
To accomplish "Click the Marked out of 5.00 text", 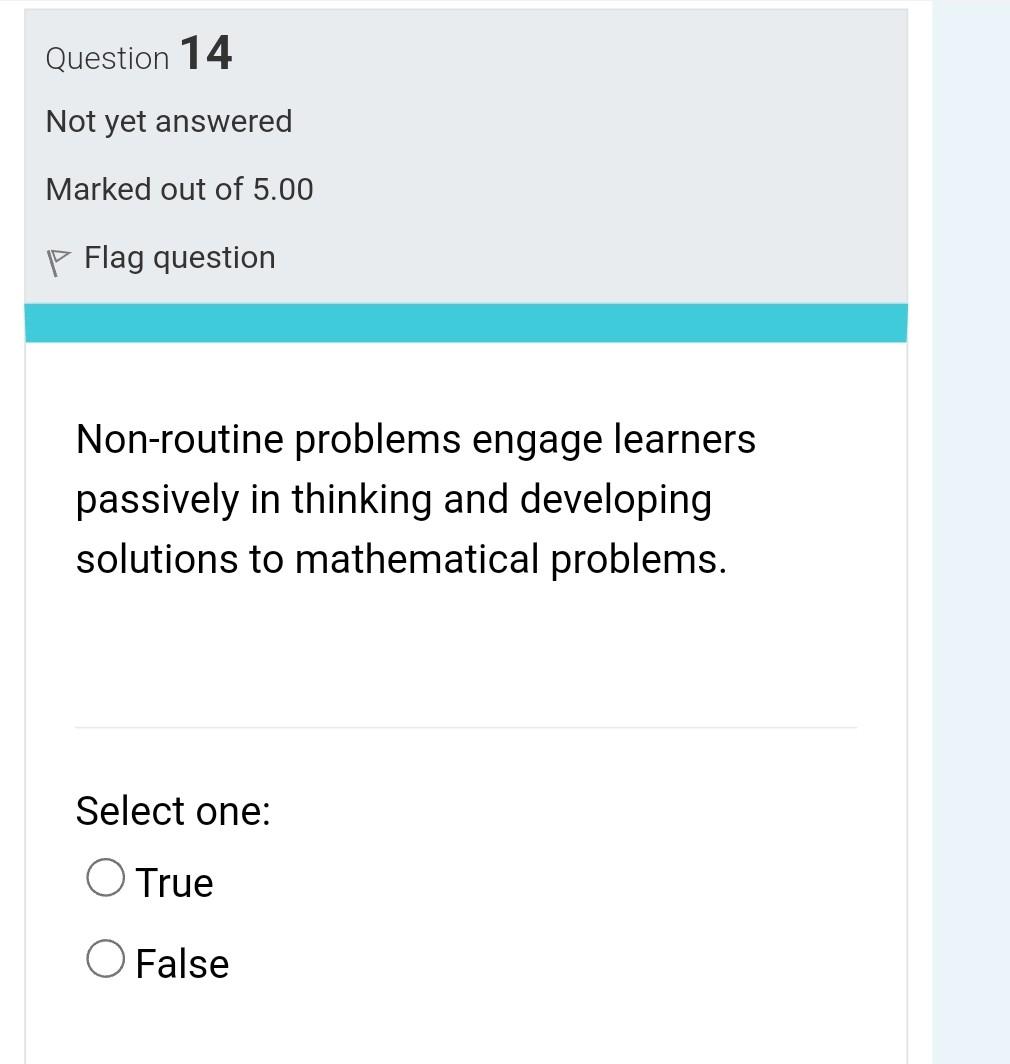I will coord(179,189).
